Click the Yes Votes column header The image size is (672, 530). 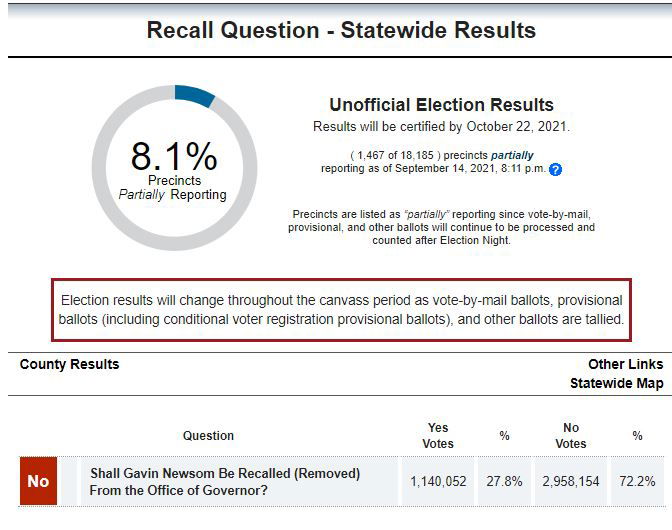coord(438,435)
